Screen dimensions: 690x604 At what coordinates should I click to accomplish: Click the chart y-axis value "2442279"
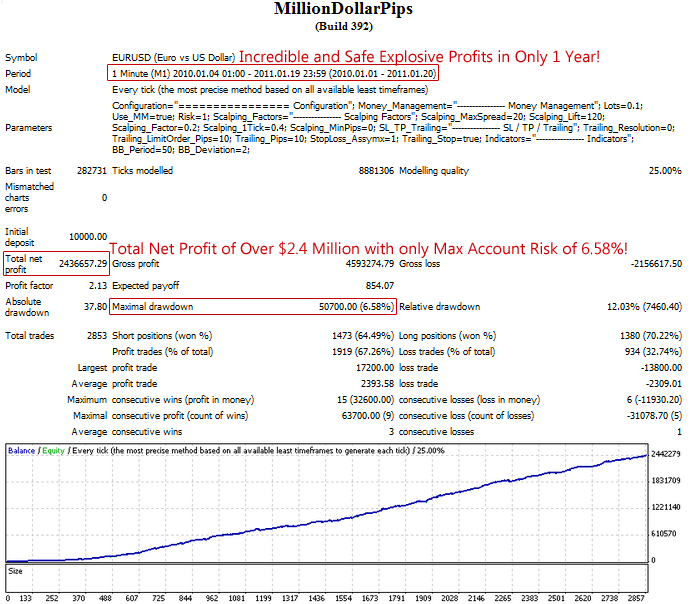(x=666, y=454)
